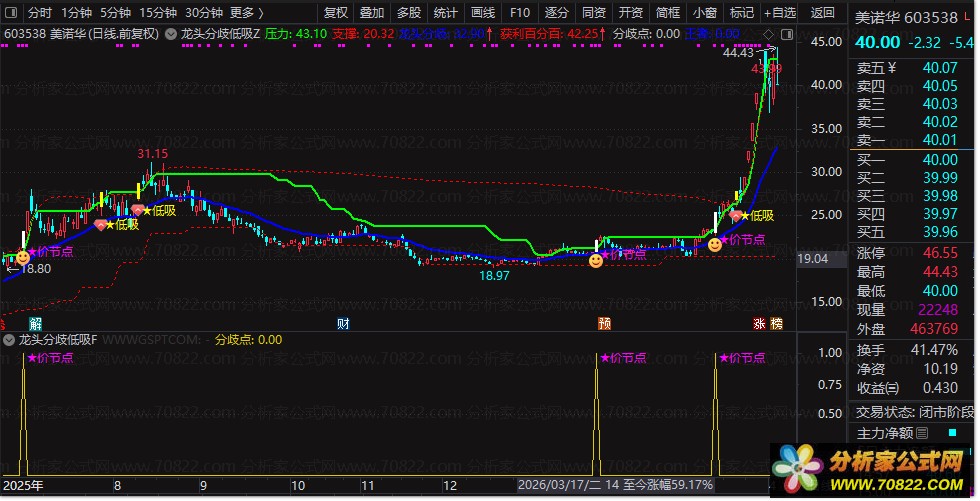Click the 榜 ranking marker icon
The height and width of the screenshot is (501, 980).
point(777,324)
